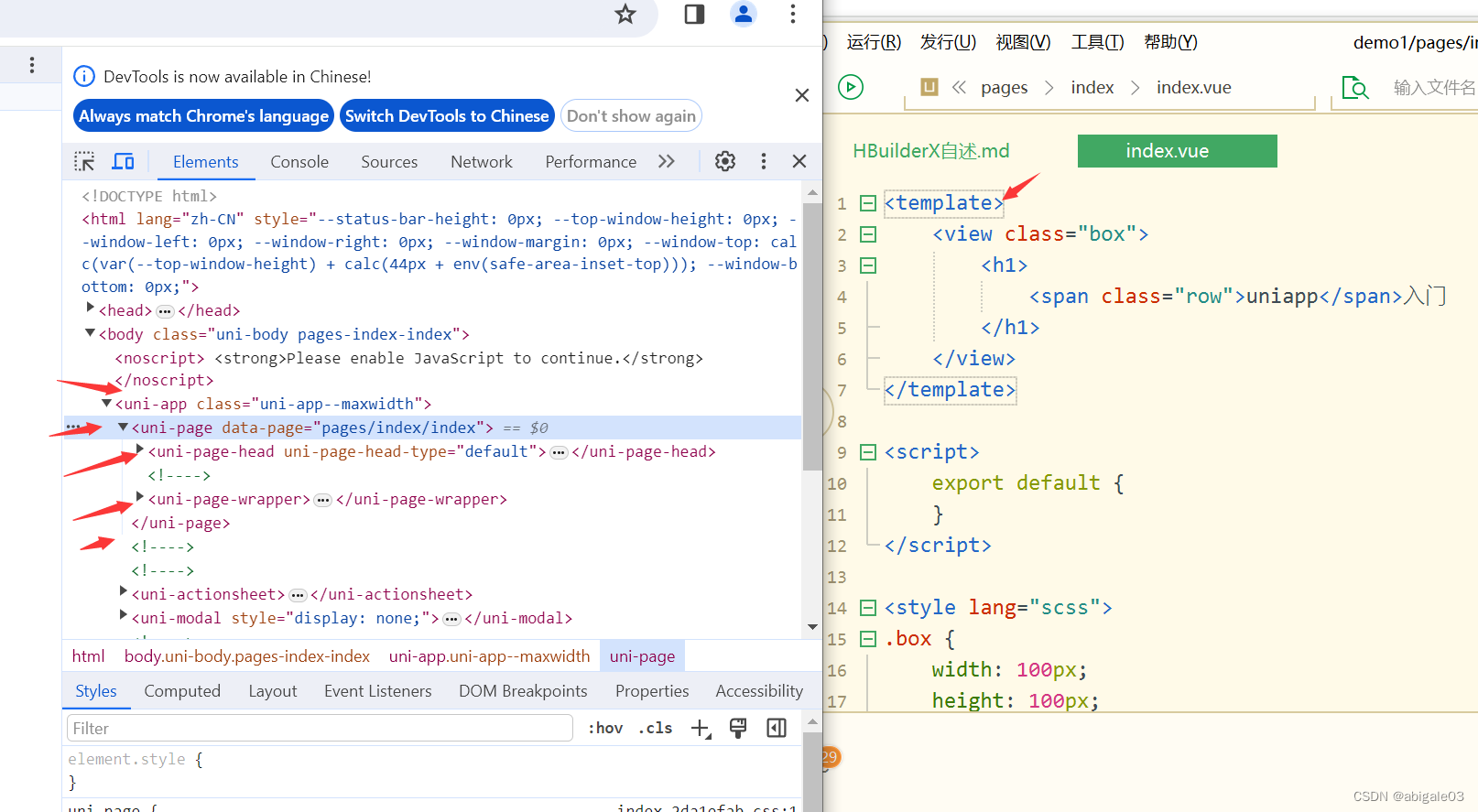Select uni-page breadcrumb item
Image resolution: width=1478 pixels, height=812 pixels.
tap(642, 656)
